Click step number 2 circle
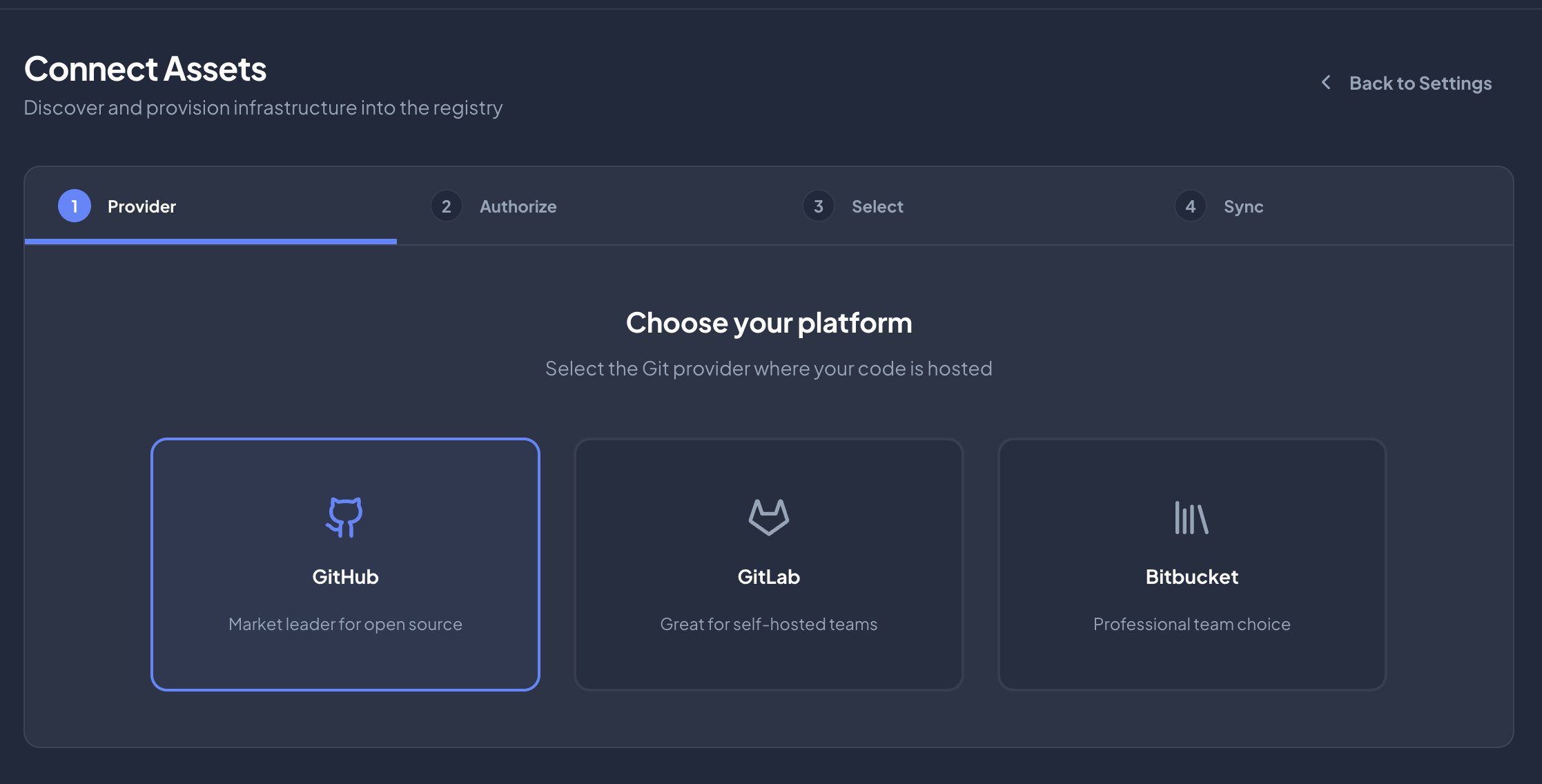The width and height of the screenshot is (1542, 784). [447, 206]
